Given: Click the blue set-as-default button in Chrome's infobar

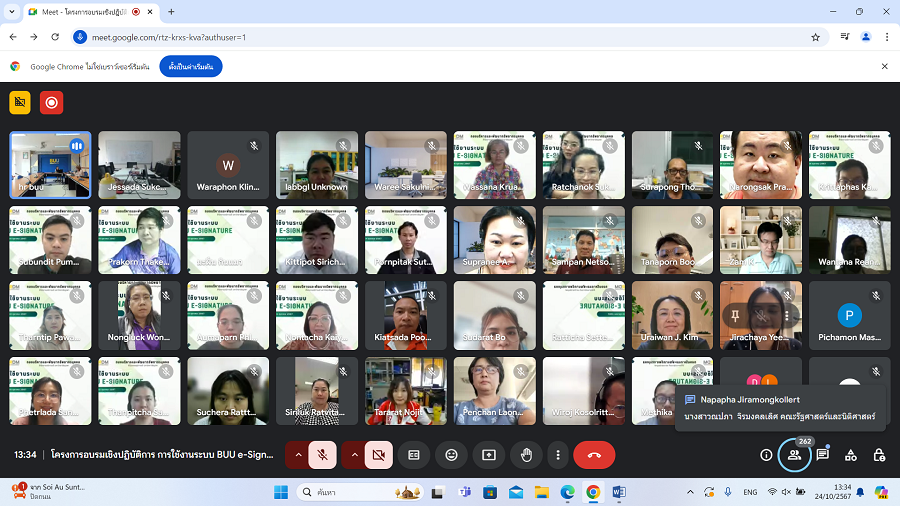Looking at the screenshot, I should (x=190, y=66).
